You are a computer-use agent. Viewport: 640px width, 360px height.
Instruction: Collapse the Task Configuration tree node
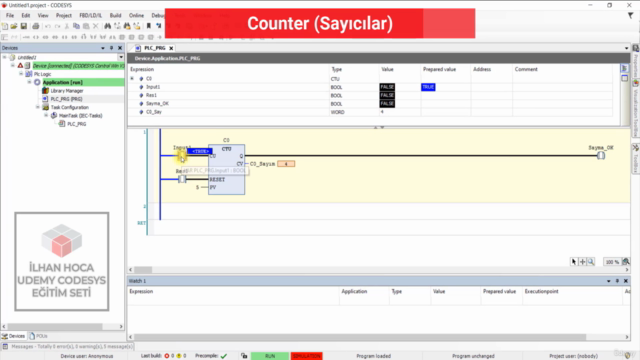tap(38, 107)
